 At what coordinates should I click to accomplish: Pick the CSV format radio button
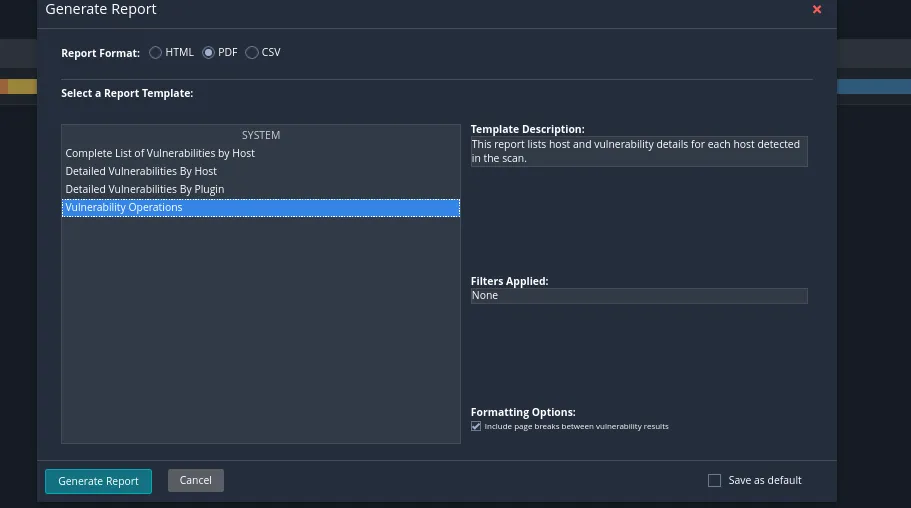(252, 52)
